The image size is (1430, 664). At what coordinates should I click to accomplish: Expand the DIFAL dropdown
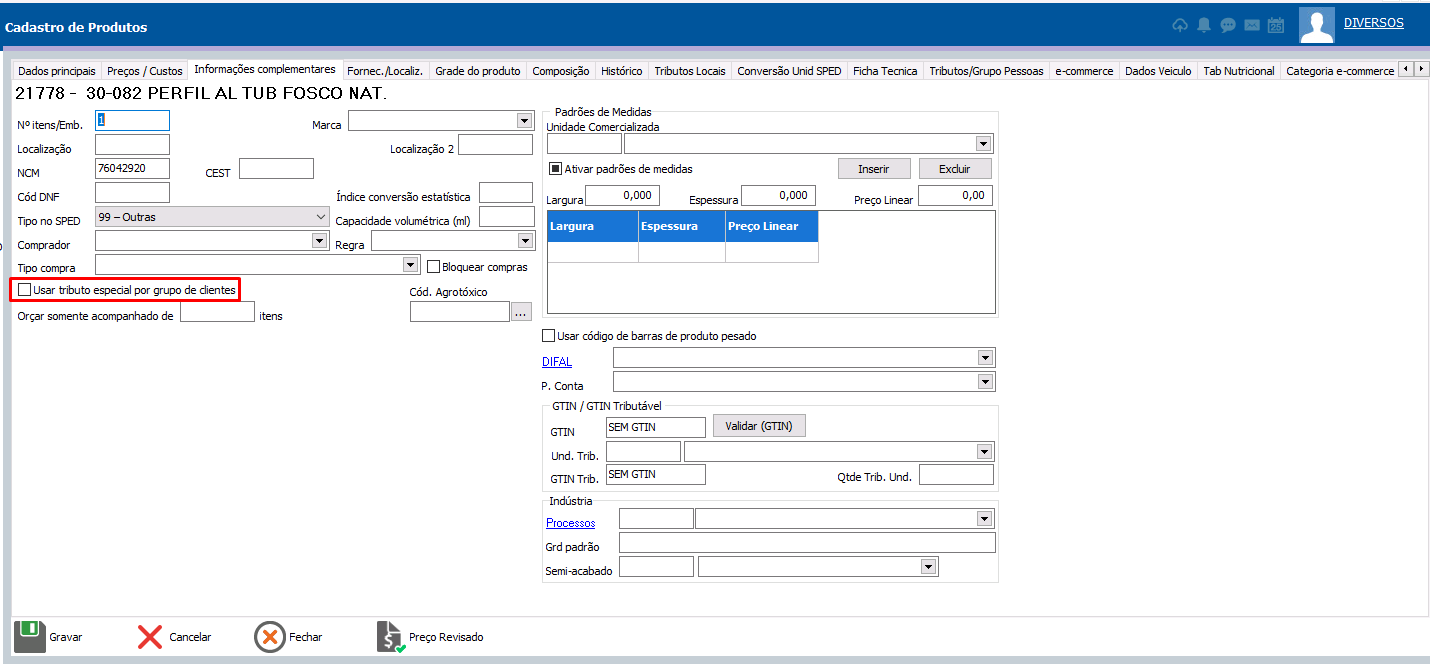pyautogui.click(x=986, y=358)
